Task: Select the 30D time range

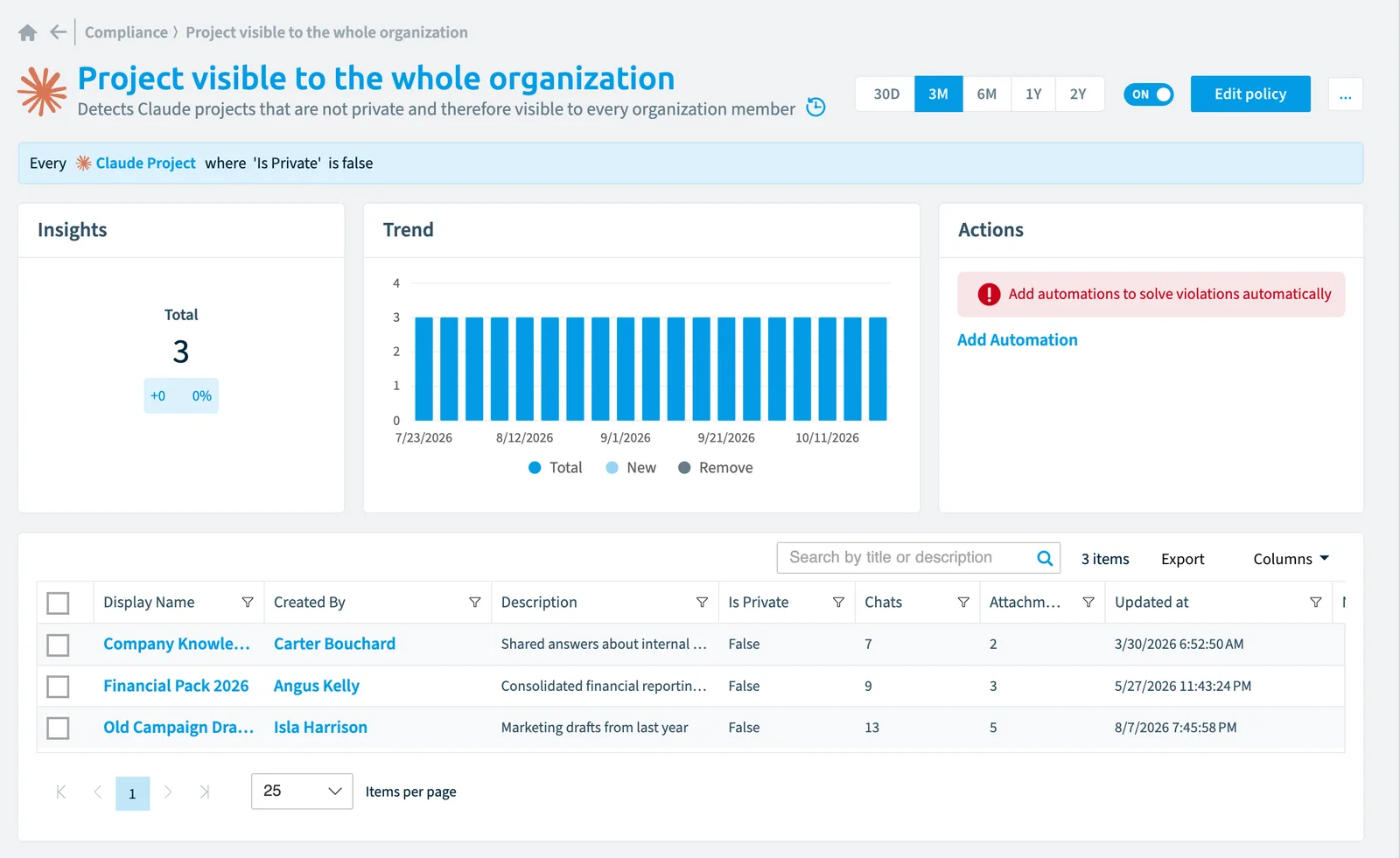Action: tap(886, 94)
